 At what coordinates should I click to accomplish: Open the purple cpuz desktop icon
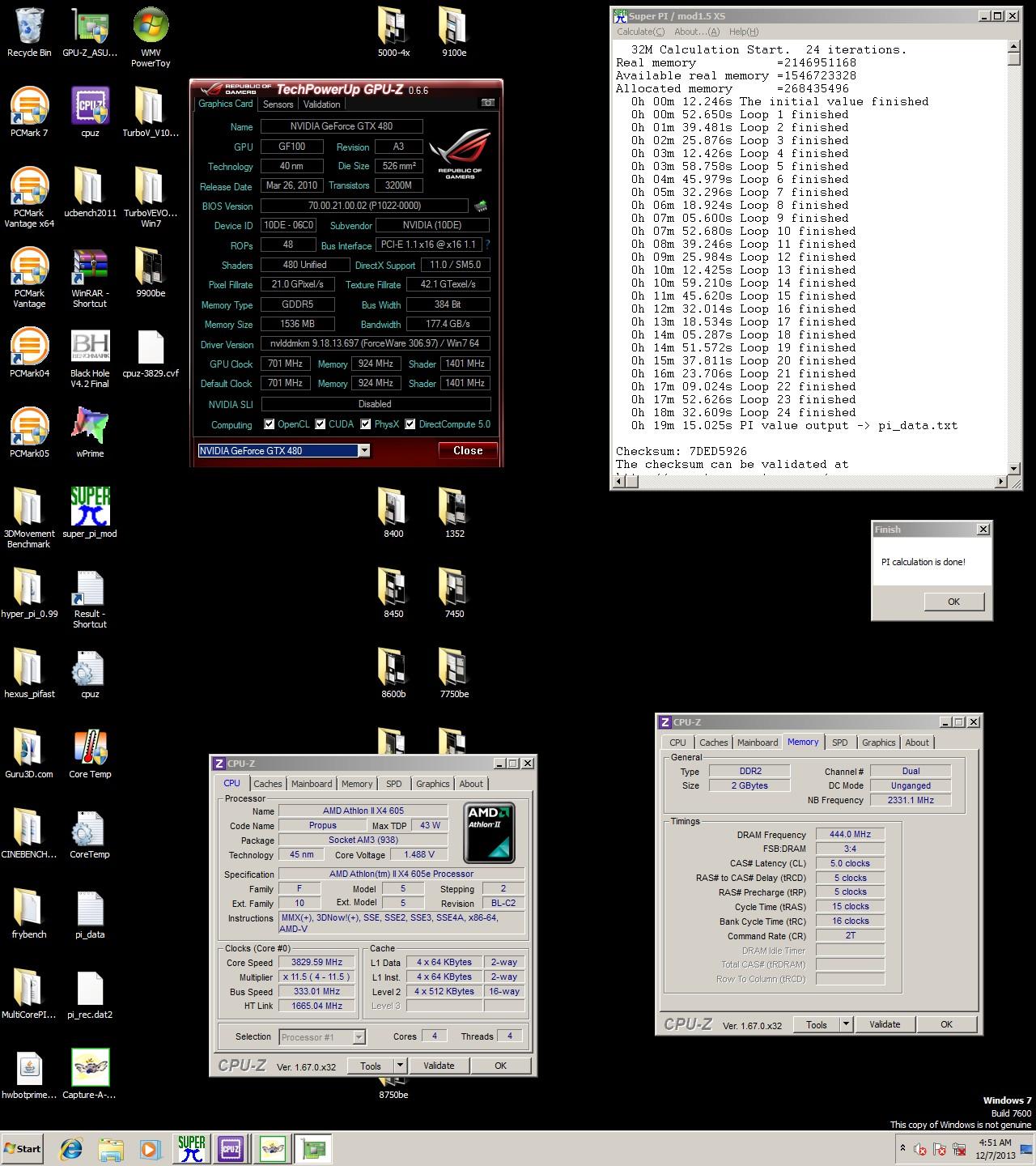click(90, 113)
